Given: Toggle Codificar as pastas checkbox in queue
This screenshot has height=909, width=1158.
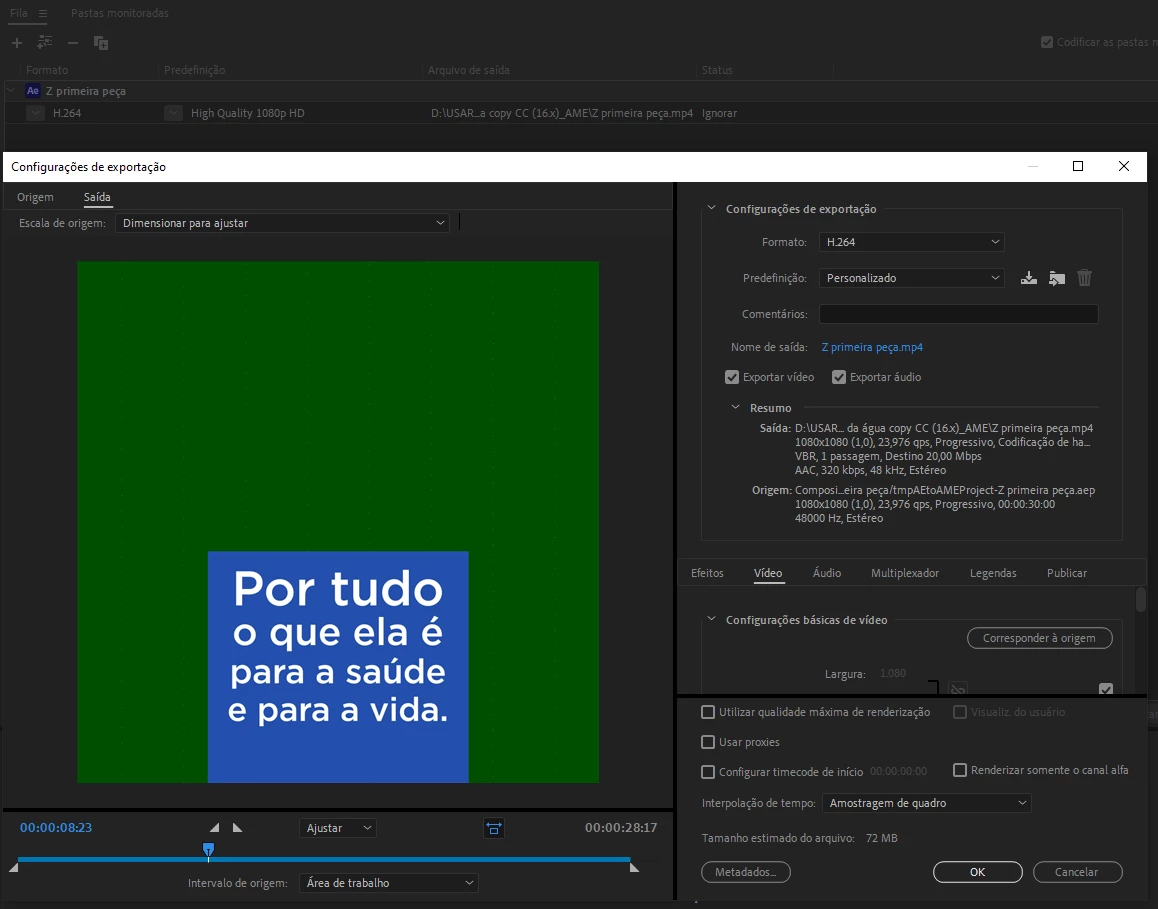Looking at the screenshot, I should click(1046, 42).
